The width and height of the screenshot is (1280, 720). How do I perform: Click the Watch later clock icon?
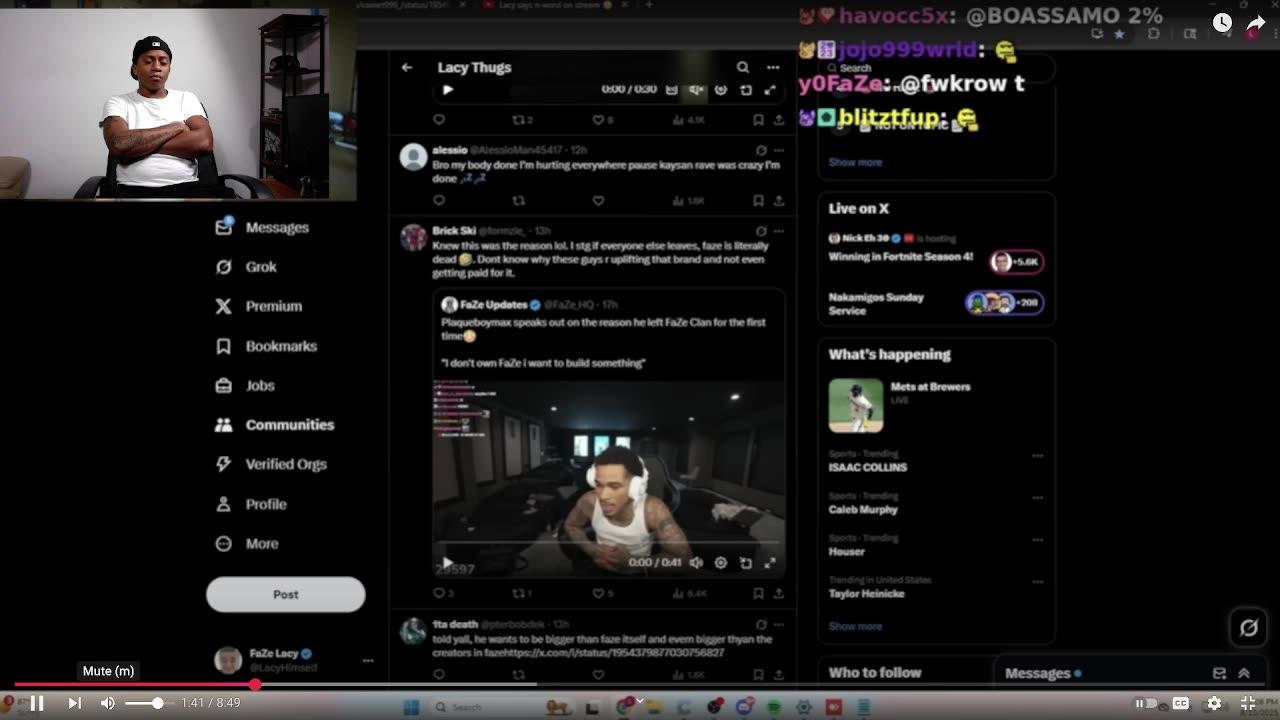pos(1222,22)
